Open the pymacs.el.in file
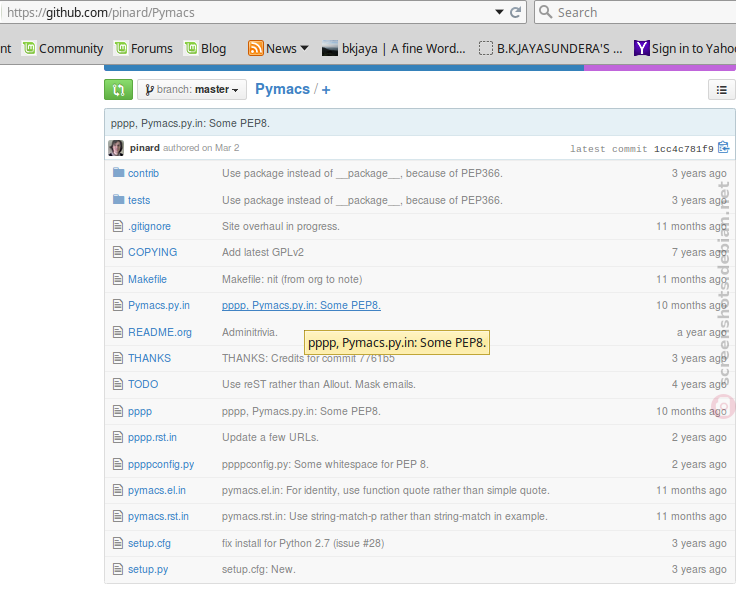Screen dimensions: 736x589 [157, 490]
